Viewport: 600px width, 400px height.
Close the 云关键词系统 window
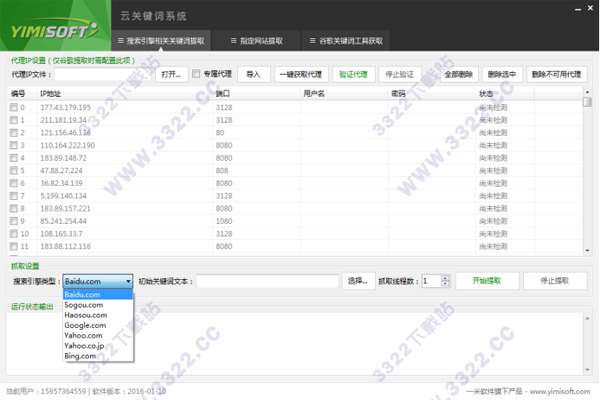(590, 8)
